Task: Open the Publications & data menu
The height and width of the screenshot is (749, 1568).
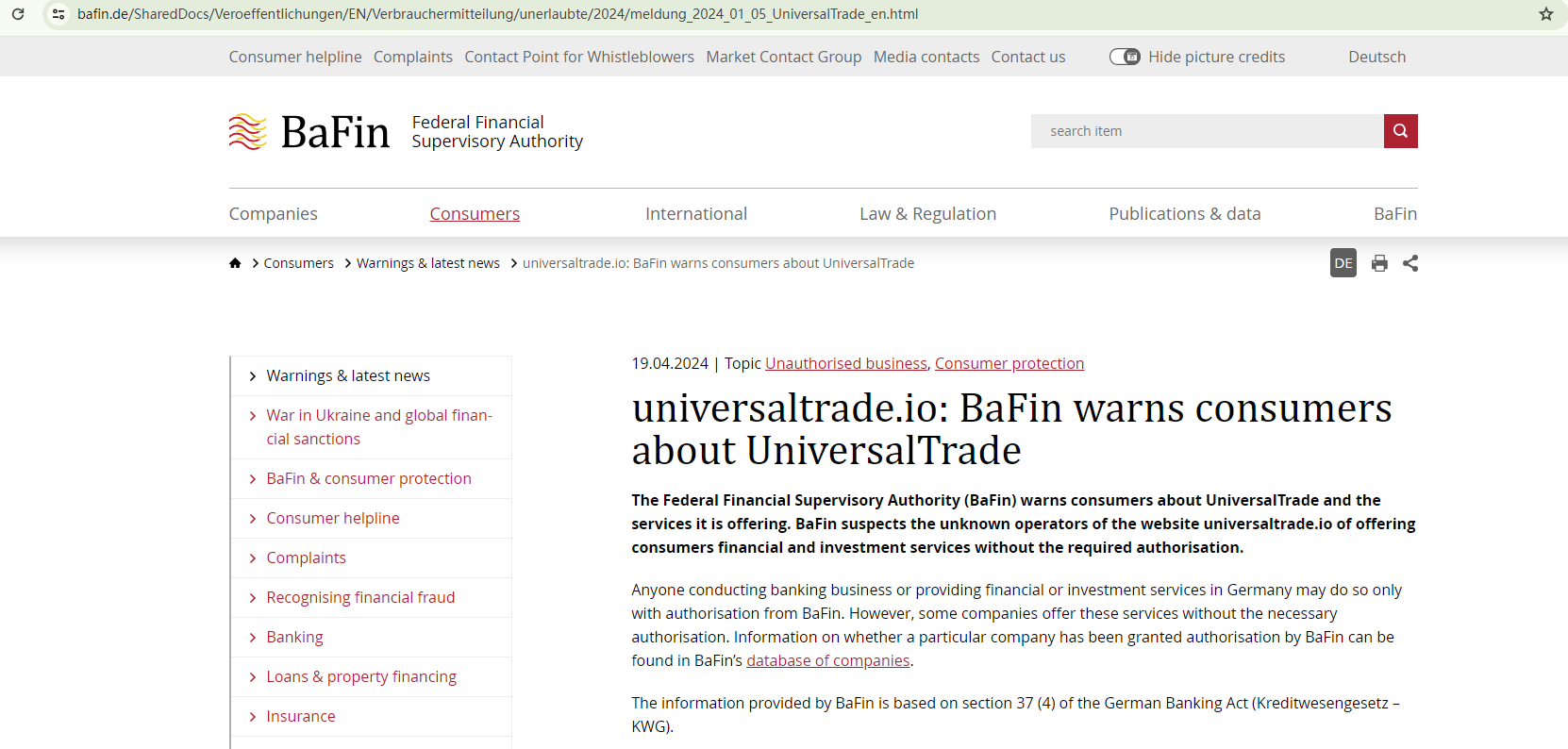Action: click(1185, 214)
